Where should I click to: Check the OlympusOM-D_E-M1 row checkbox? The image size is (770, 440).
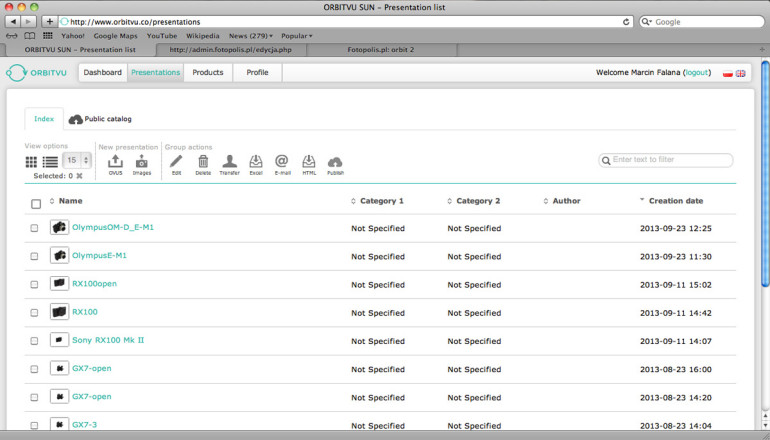(x=34, y=228)
